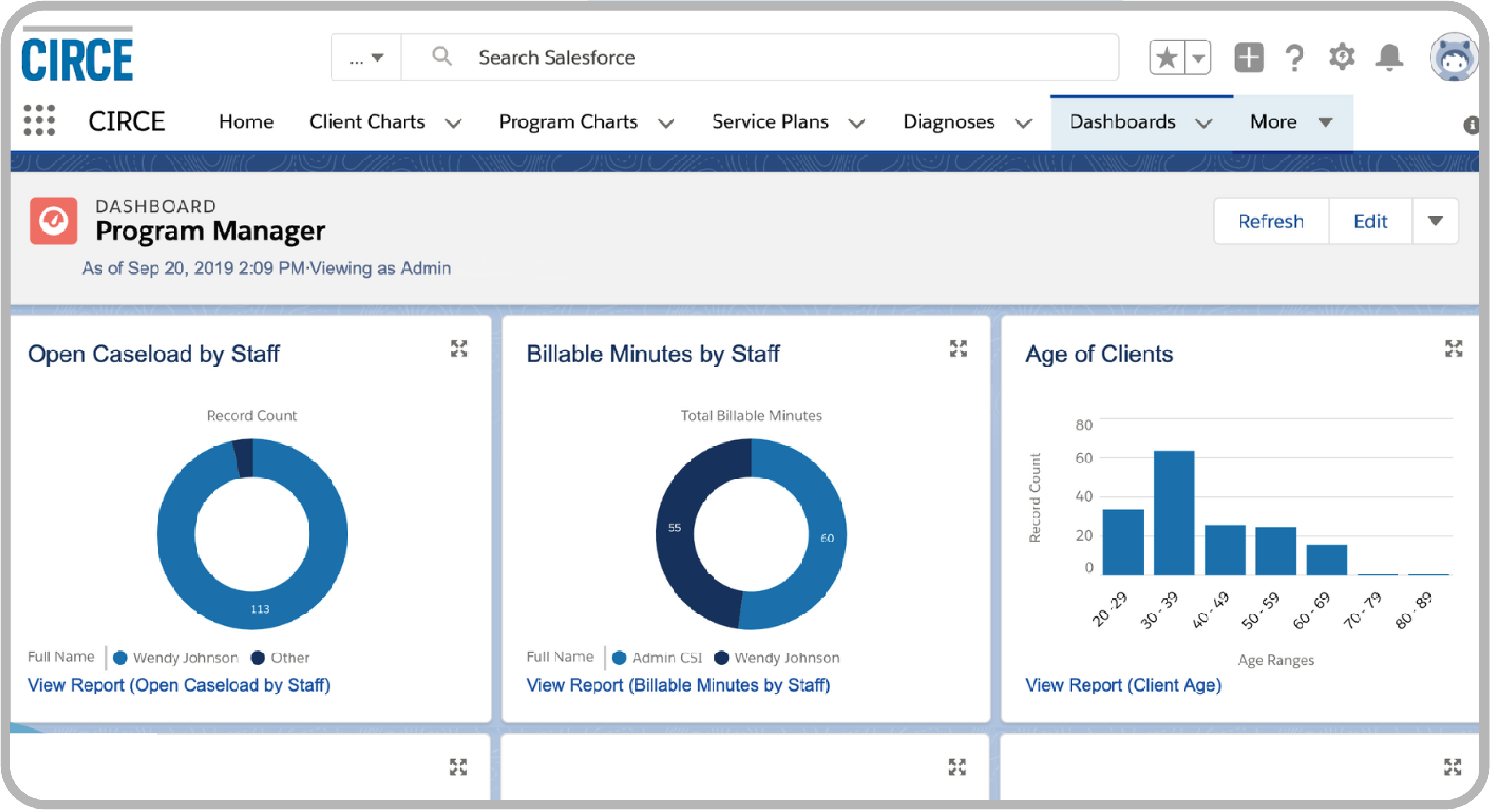The image size is (1490, 812).
Task: Open the Service Plans chevron menu
Action: 856,123
